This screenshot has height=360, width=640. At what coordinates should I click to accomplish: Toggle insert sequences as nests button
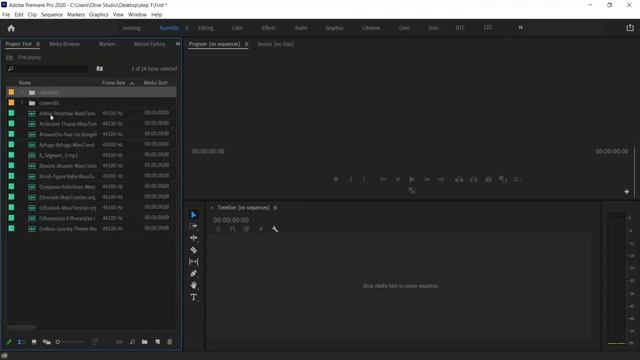click(x=218, y=229)
